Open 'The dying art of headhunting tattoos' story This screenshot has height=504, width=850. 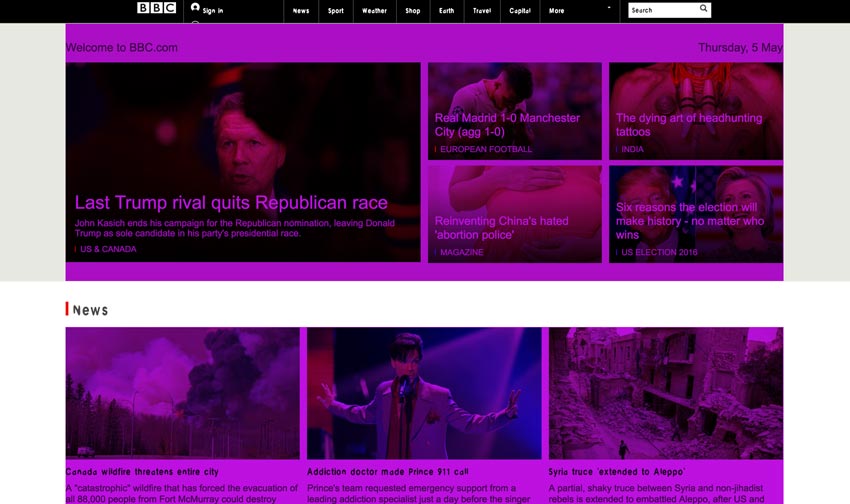(689, 125)
